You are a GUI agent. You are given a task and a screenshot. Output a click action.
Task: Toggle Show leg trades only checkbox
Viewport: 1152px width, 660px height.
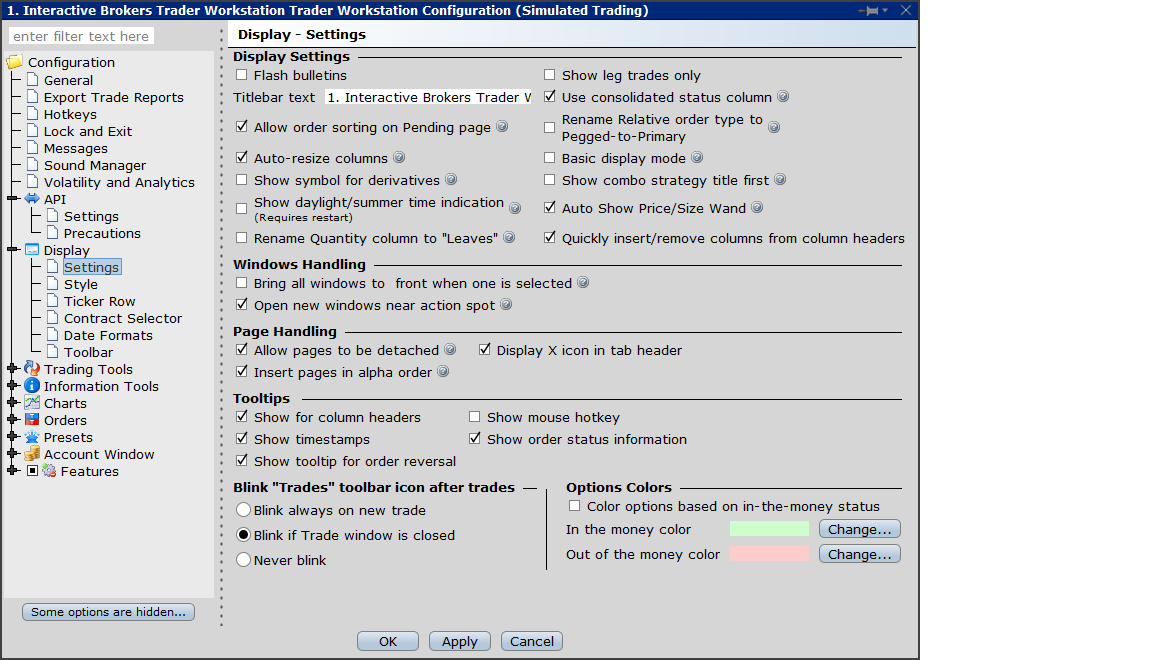[549, 75]
